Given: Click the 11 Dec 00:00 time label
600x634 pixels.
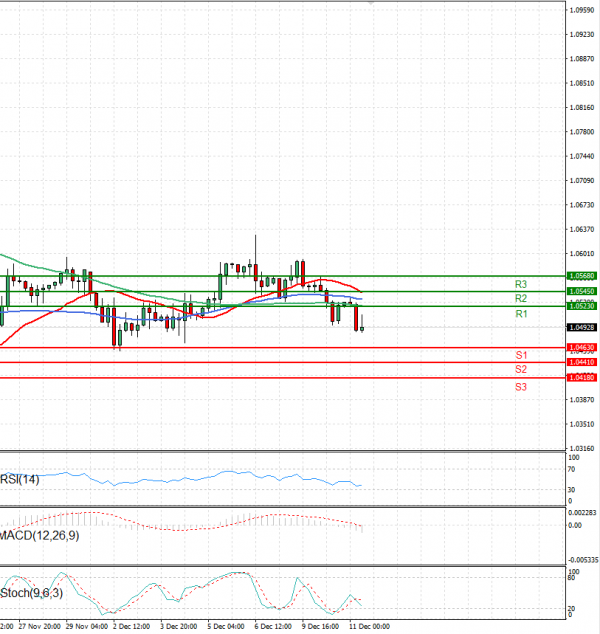Looking at the screenshot, I should [x=370, y=626].
